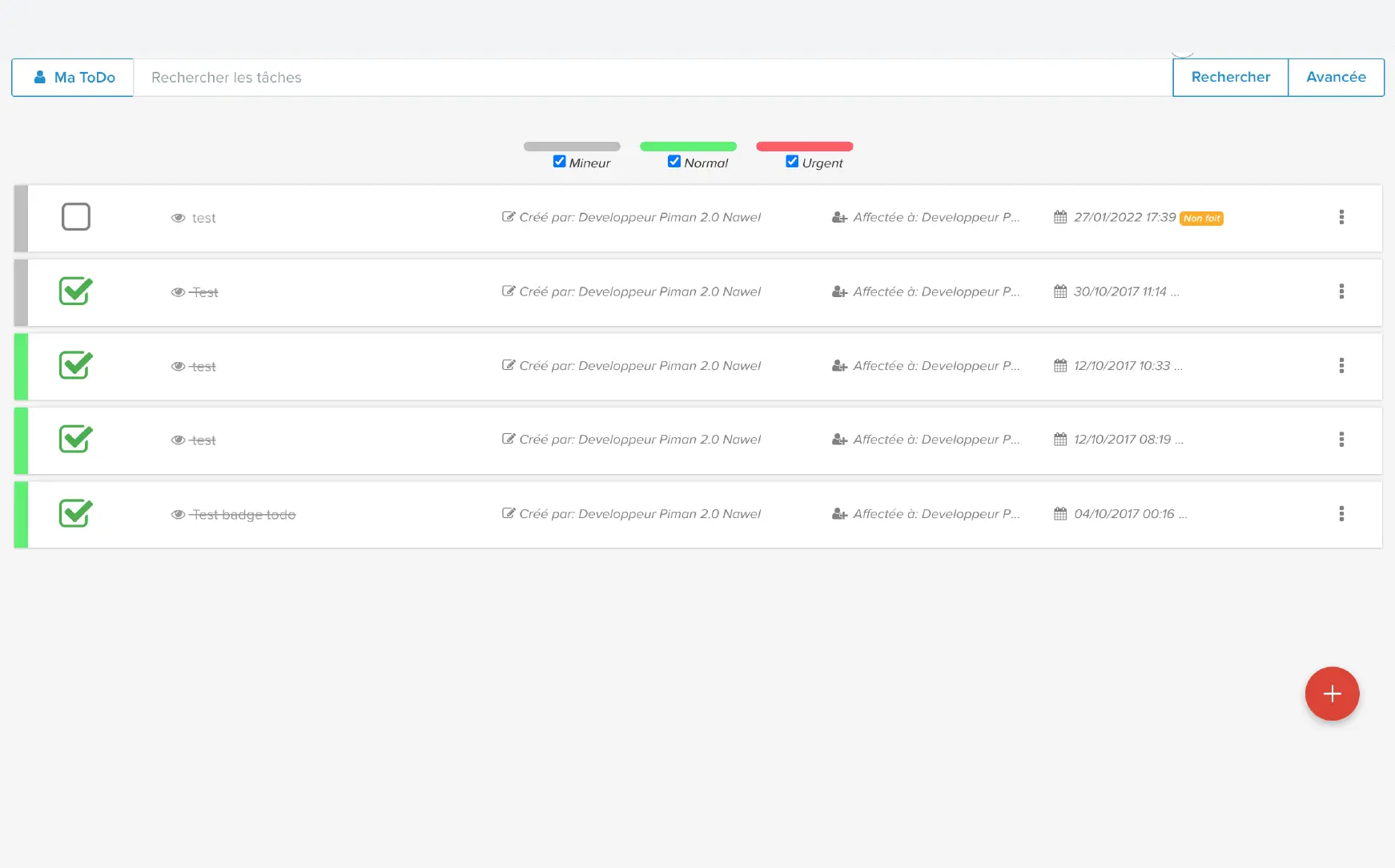Click the assigned-user icon in the 12/10/2017 10:33 row
1395x868 pixels.
839,366
